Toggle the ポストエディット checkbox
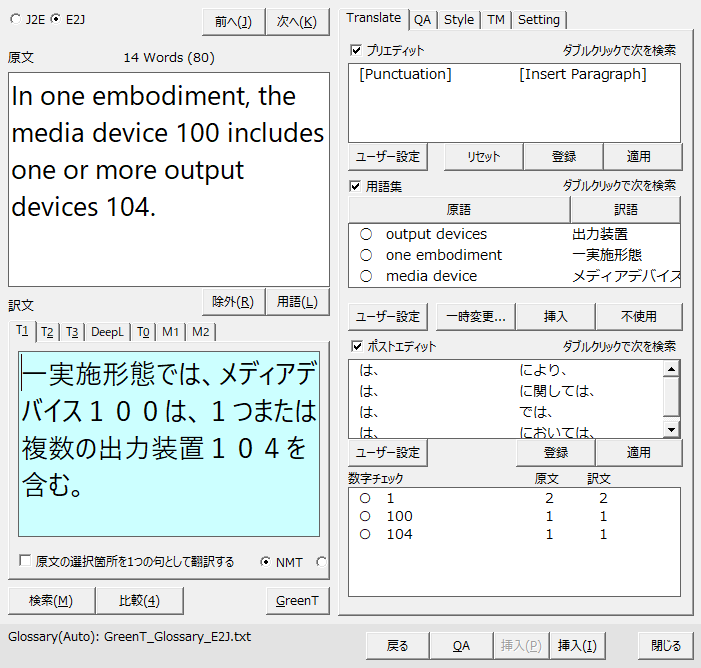The image size is (701, 668). click(356, 347)
